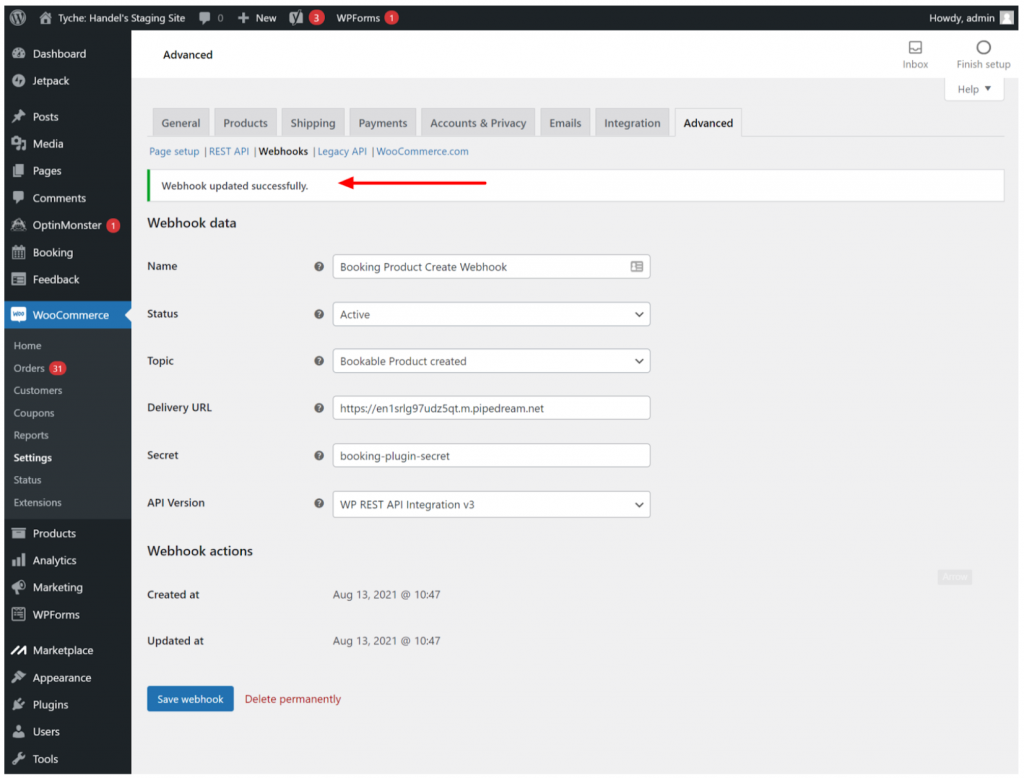Select the OptinMonster sidebar icon
Viewport: 1024px width, 778px height.
pos(20,225)
